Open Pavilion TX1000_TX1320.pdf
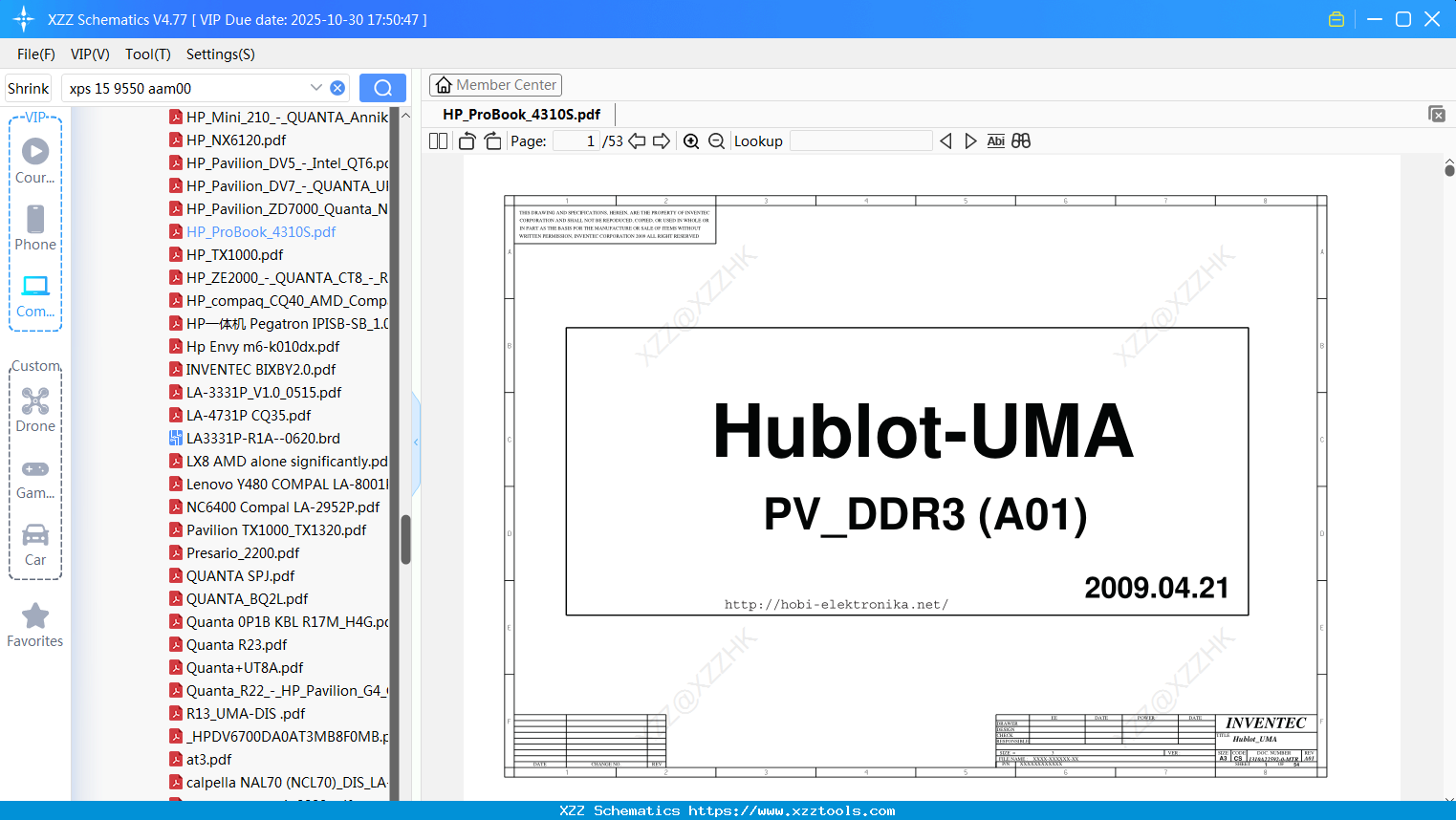The height and width of the screenshot is (820, 1456). click(x=268, y=529)
